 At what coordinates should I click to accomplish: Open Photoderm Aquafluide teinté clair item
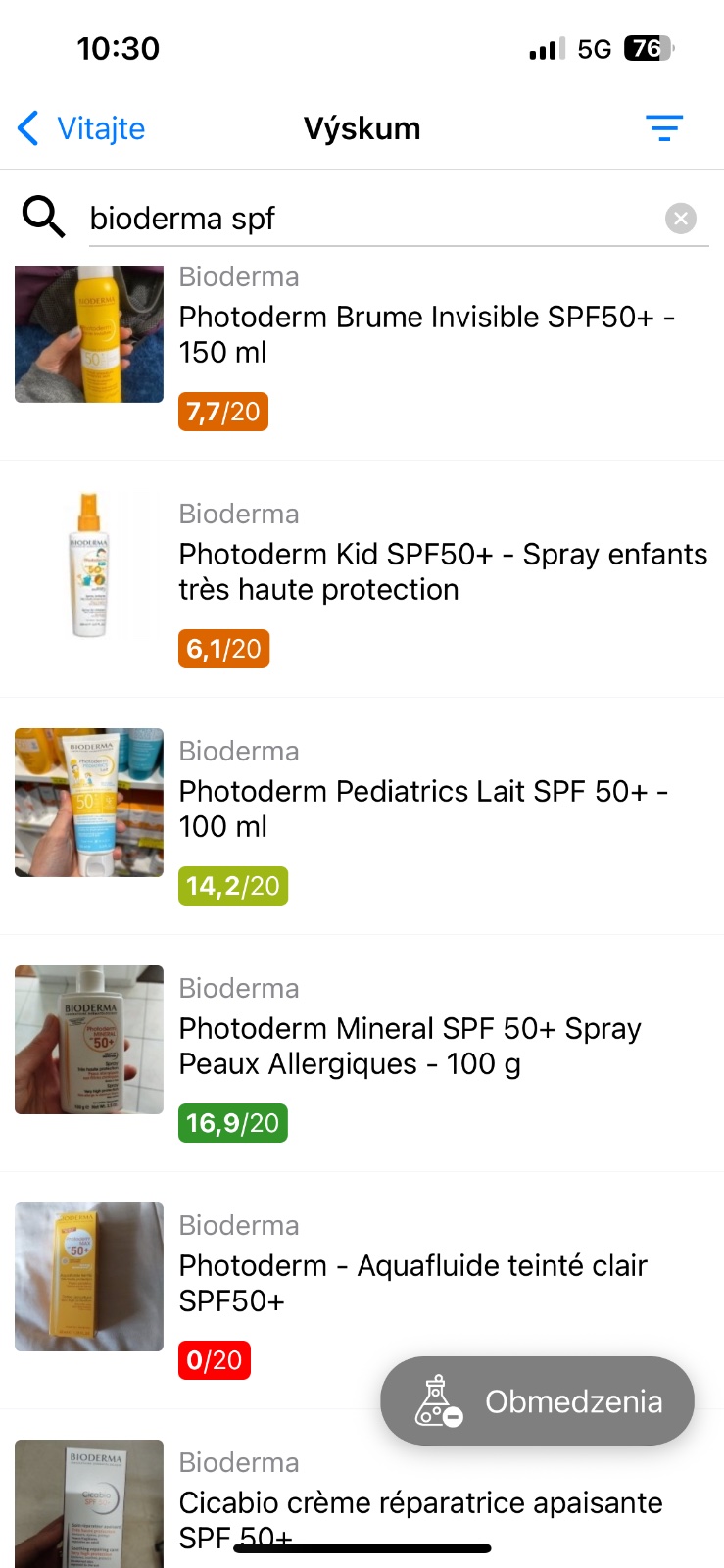click(x=412, y=1283)
